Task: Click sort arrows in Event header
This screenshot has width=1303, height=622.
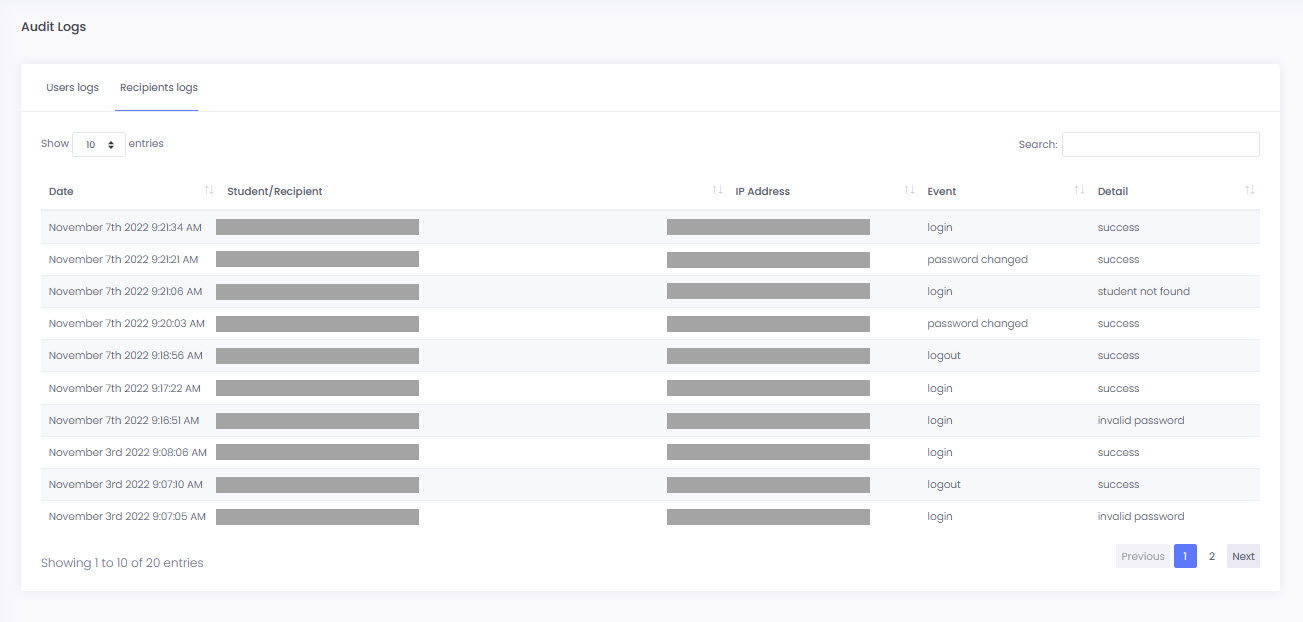Action: (x=1079, y=190)
